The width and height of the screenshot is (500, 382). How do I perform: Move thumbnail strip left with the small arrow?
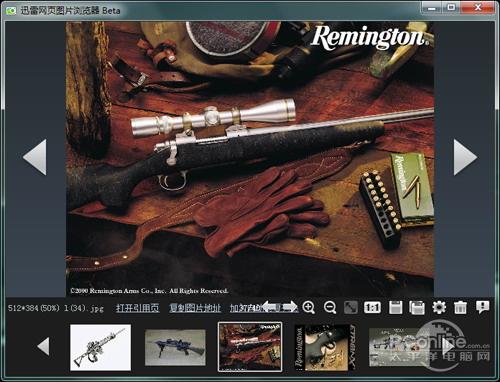click(44, 346)
